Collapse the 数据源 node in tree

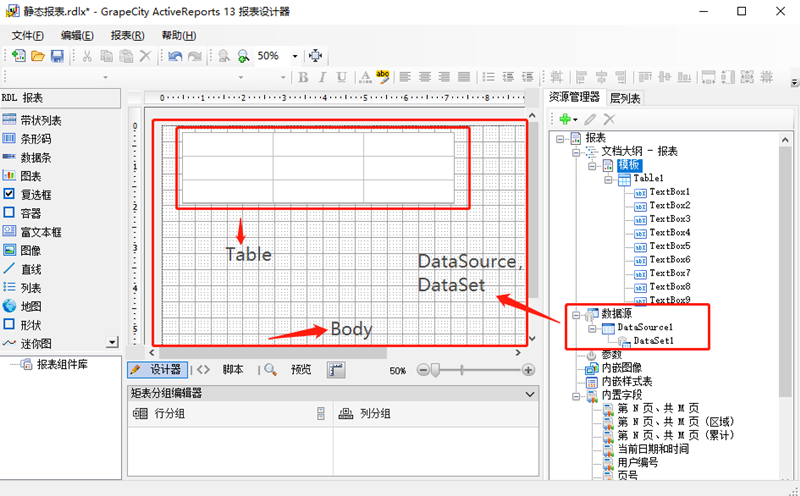point(576,313)
